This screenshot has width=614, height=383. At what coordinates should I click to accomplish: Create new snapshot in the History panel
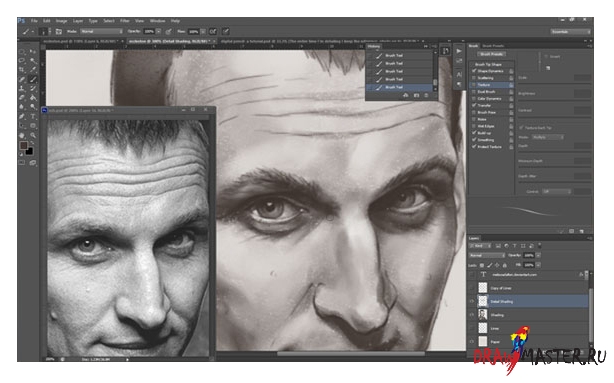click(416, 95)
